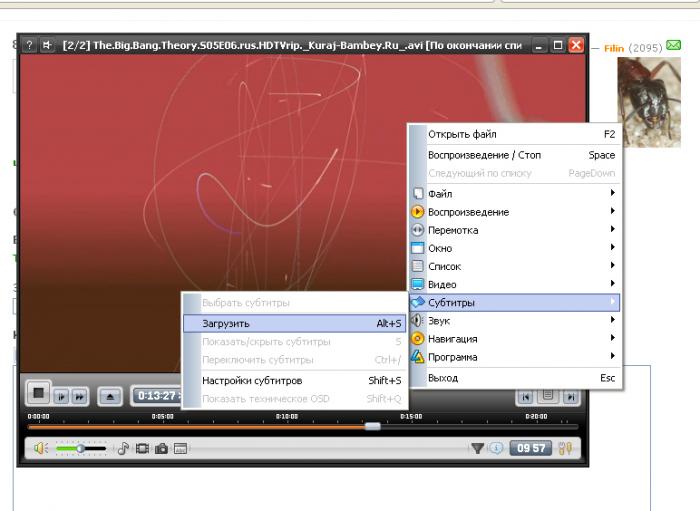The image size is (700, 511).
Task: Mute sound via the speaker icon
Action: point(41,449)
